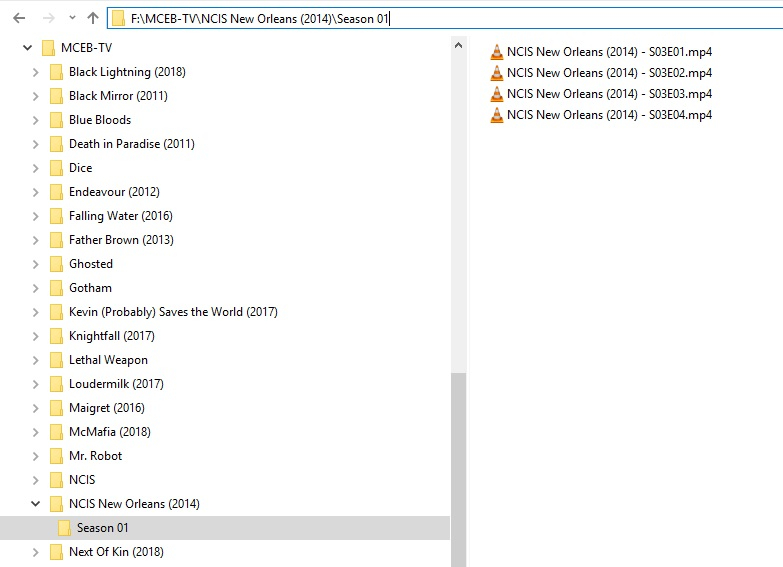Image resolution: width=783 pixels, height=567 pixels.
Task: Expand the Next Of Kin (2018) folder
Action: [x=35, y=552]
